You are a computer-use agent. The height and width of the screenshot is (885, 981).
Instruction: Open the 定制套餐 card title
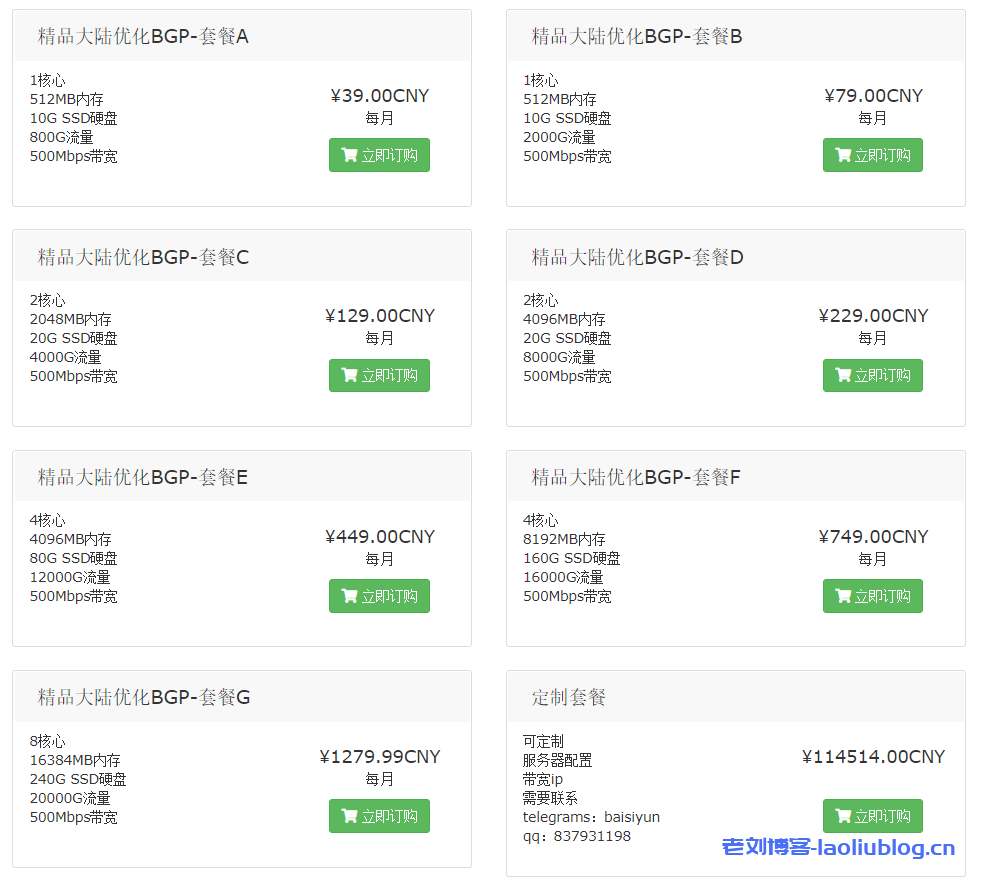(x=569, y=697)
